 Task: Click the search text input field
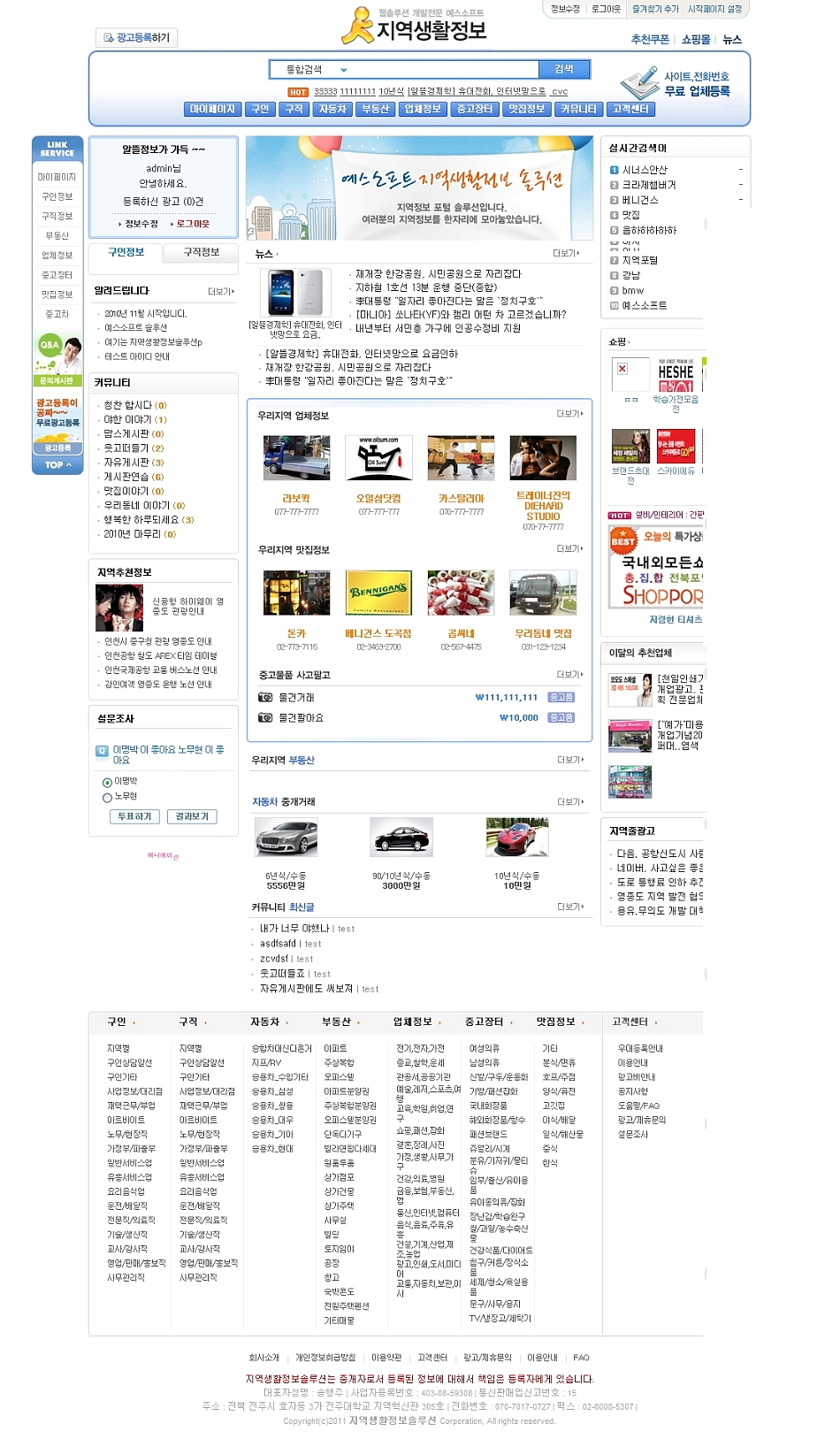click(442, 70)
